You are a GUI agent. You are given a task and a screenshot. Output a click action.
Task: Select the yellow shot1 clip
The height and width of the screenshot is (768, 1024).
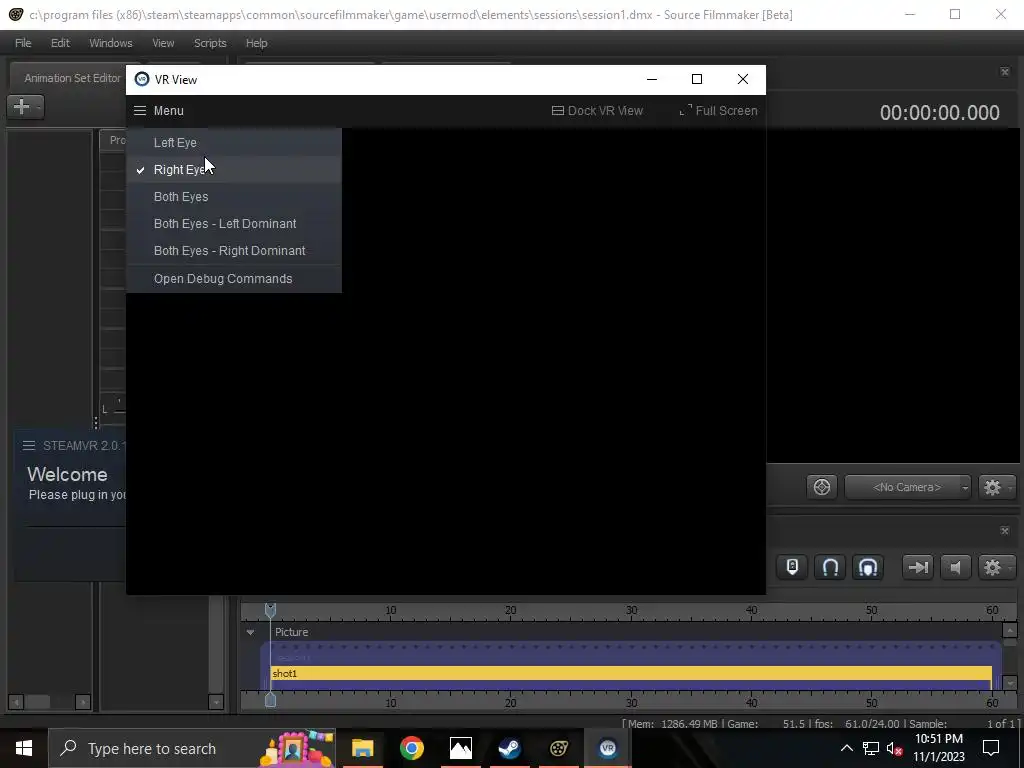click(631, 673)
